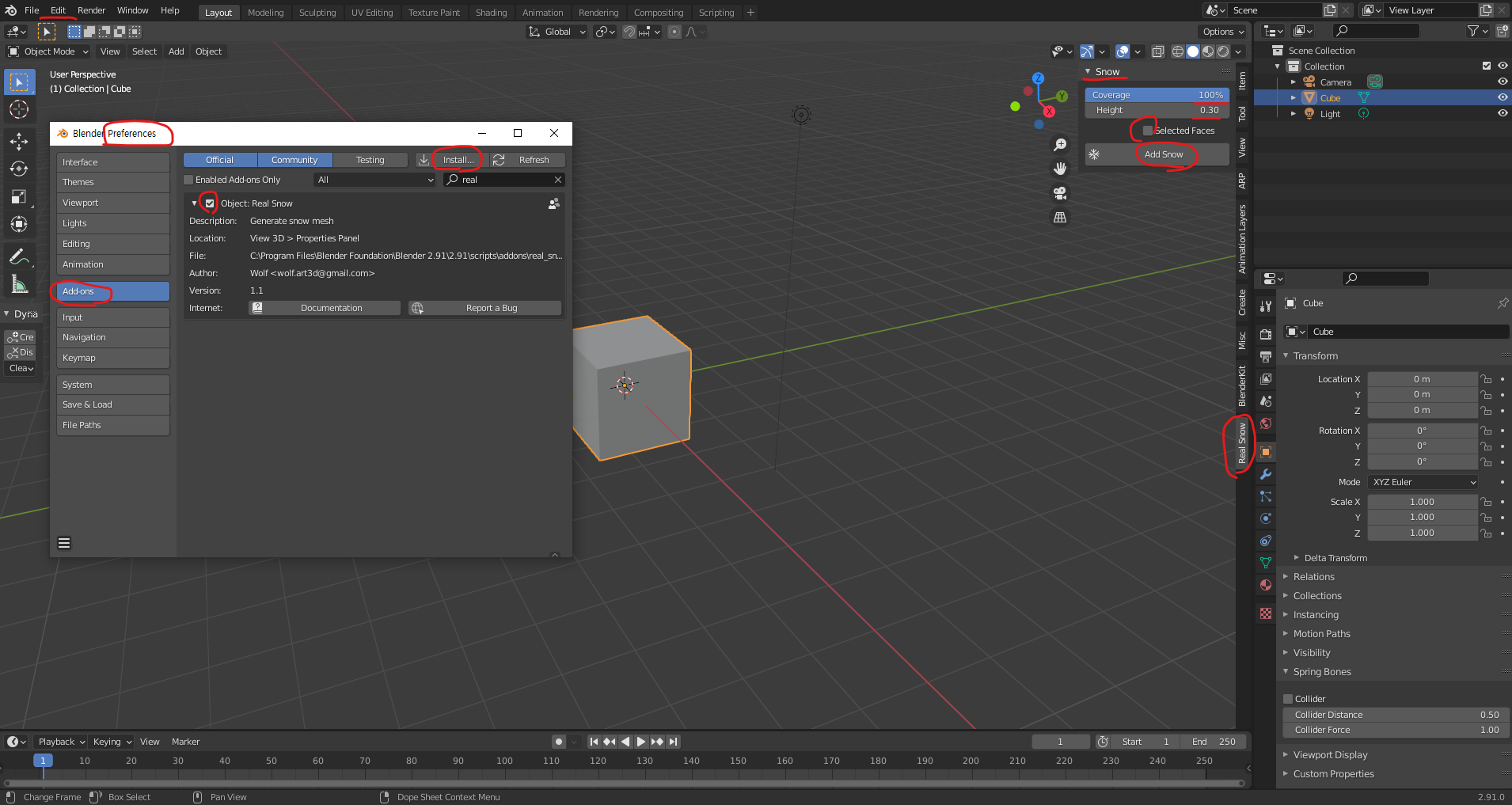Image resolution: width=1512 pixels, height=805 pixels.
Task: Adjust the Snow Height slider
Action: point(1157,110)
